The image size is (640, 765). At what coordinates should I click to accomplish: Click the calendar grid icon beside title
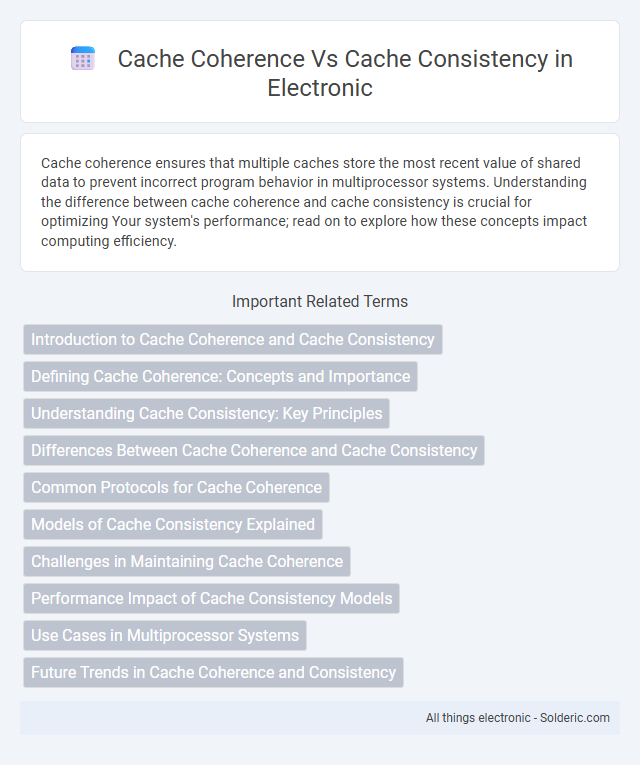point(83,59)
